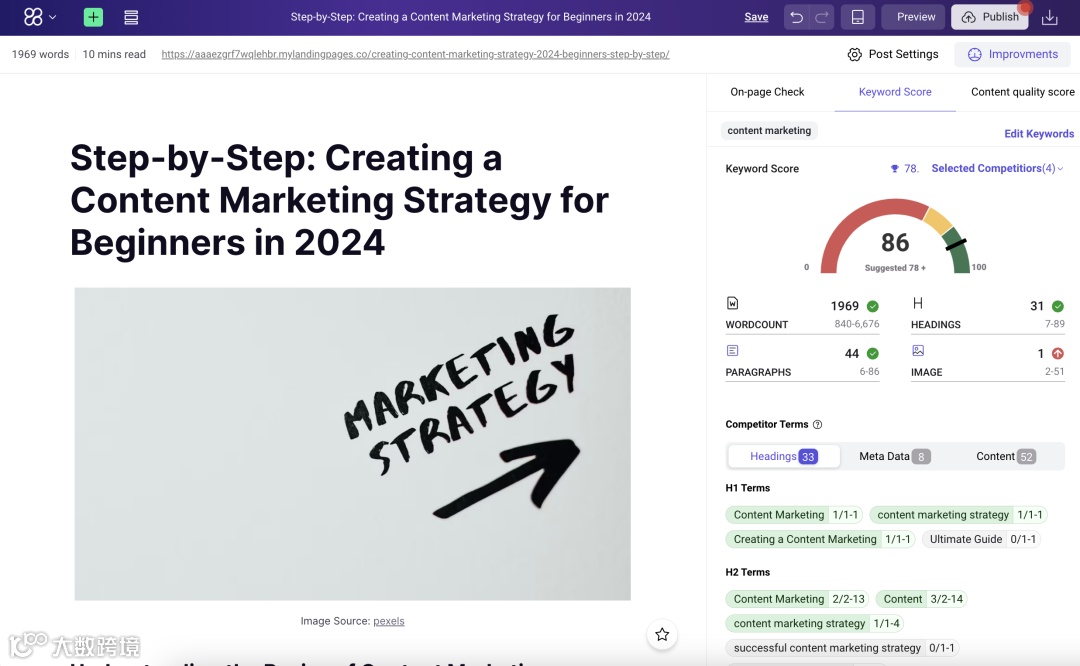The height and width of the screenshot is (666, 1080).
Task: Click the Save link
Action: click(756, 17)
